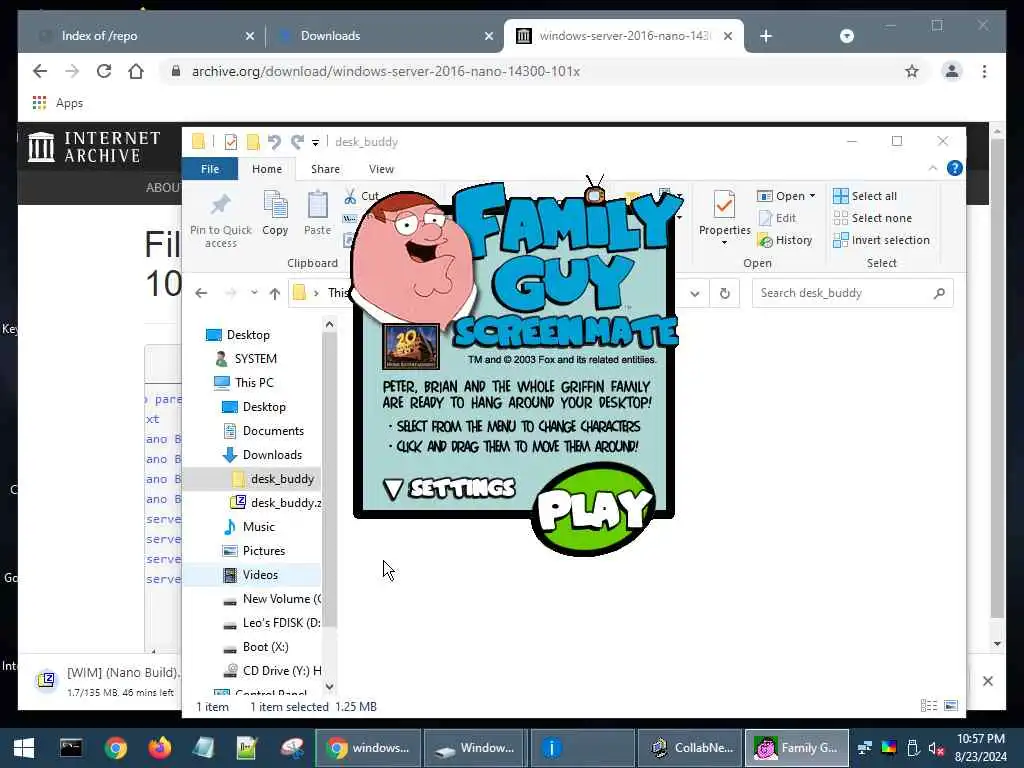This screenshot has height=768, width=1024.
Task: Click the Internet Archive logo
Action: (x=95, y=147)
